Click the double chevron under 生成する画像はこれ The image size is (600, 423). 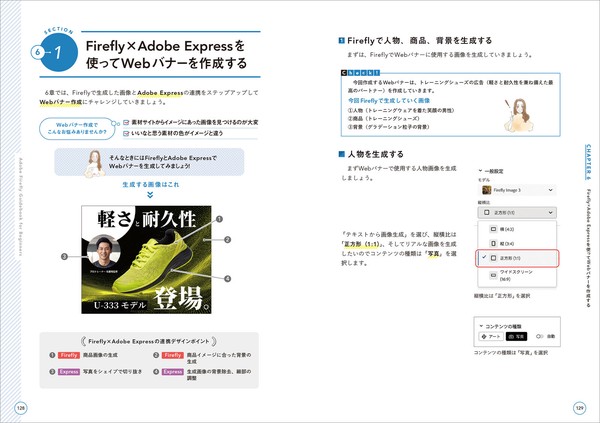coord(150,195)
